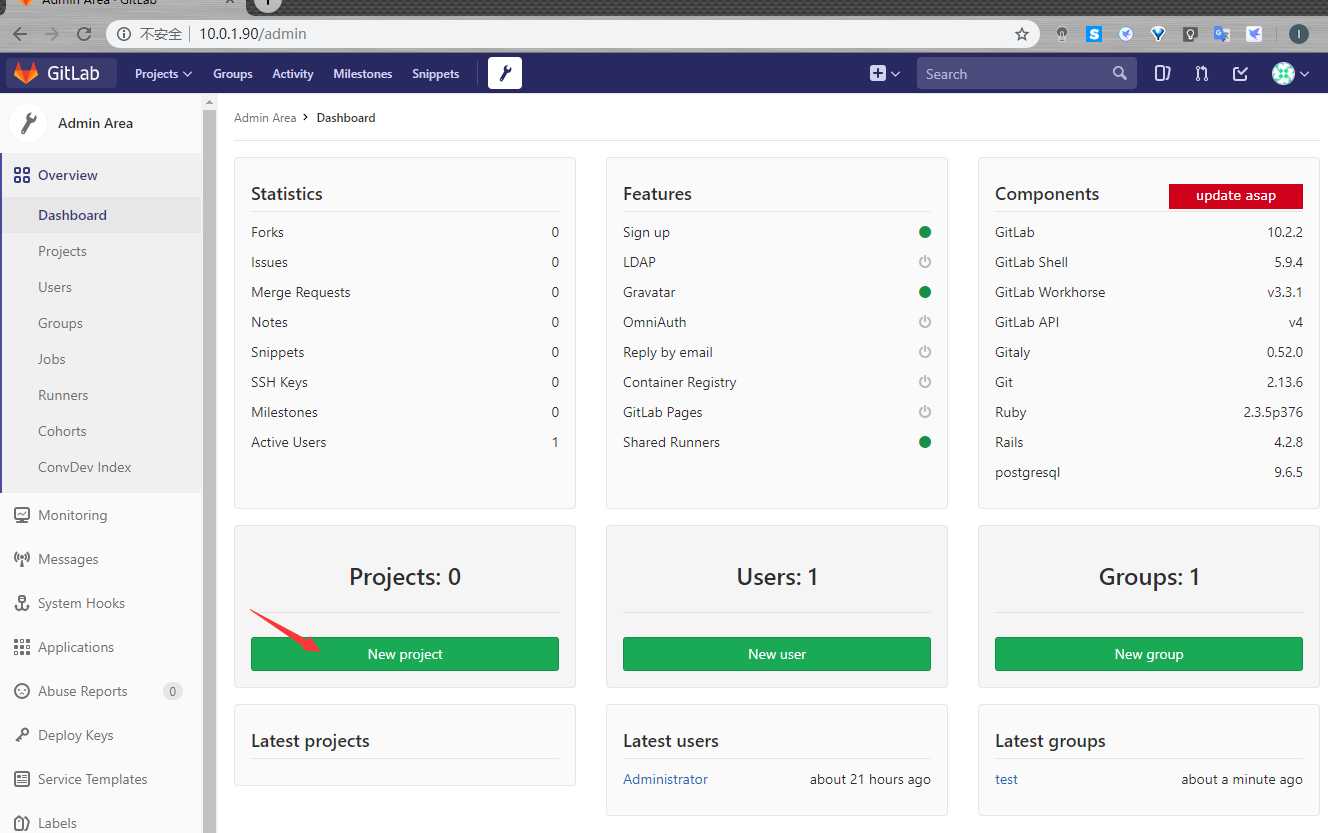Click the Container Registry power indicator

coord(925,382)
